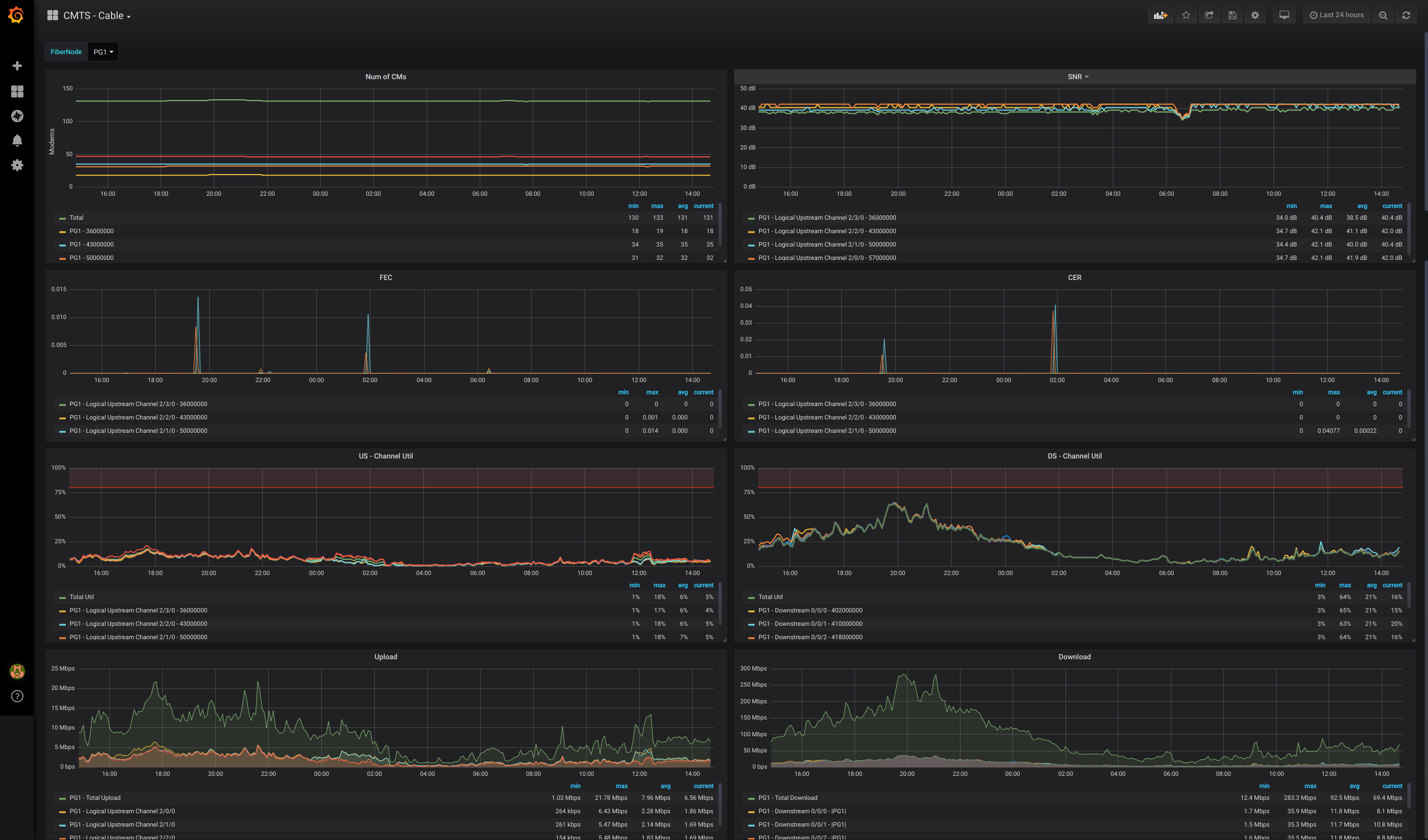Hide PG1 - Total Upload series in Upload legend
1428x840 pixels.
(95, 798)
